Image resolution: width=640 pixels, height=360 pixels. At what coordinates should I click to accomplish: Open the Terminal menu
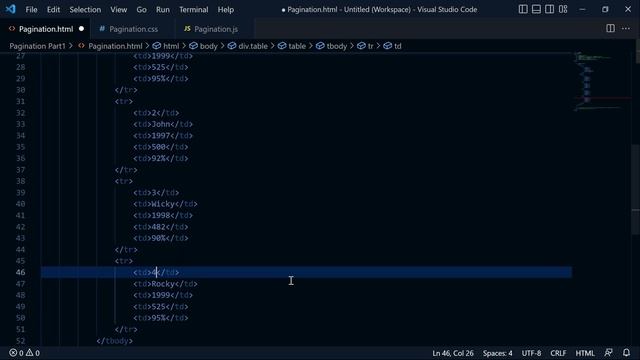[x=193, y=9]
